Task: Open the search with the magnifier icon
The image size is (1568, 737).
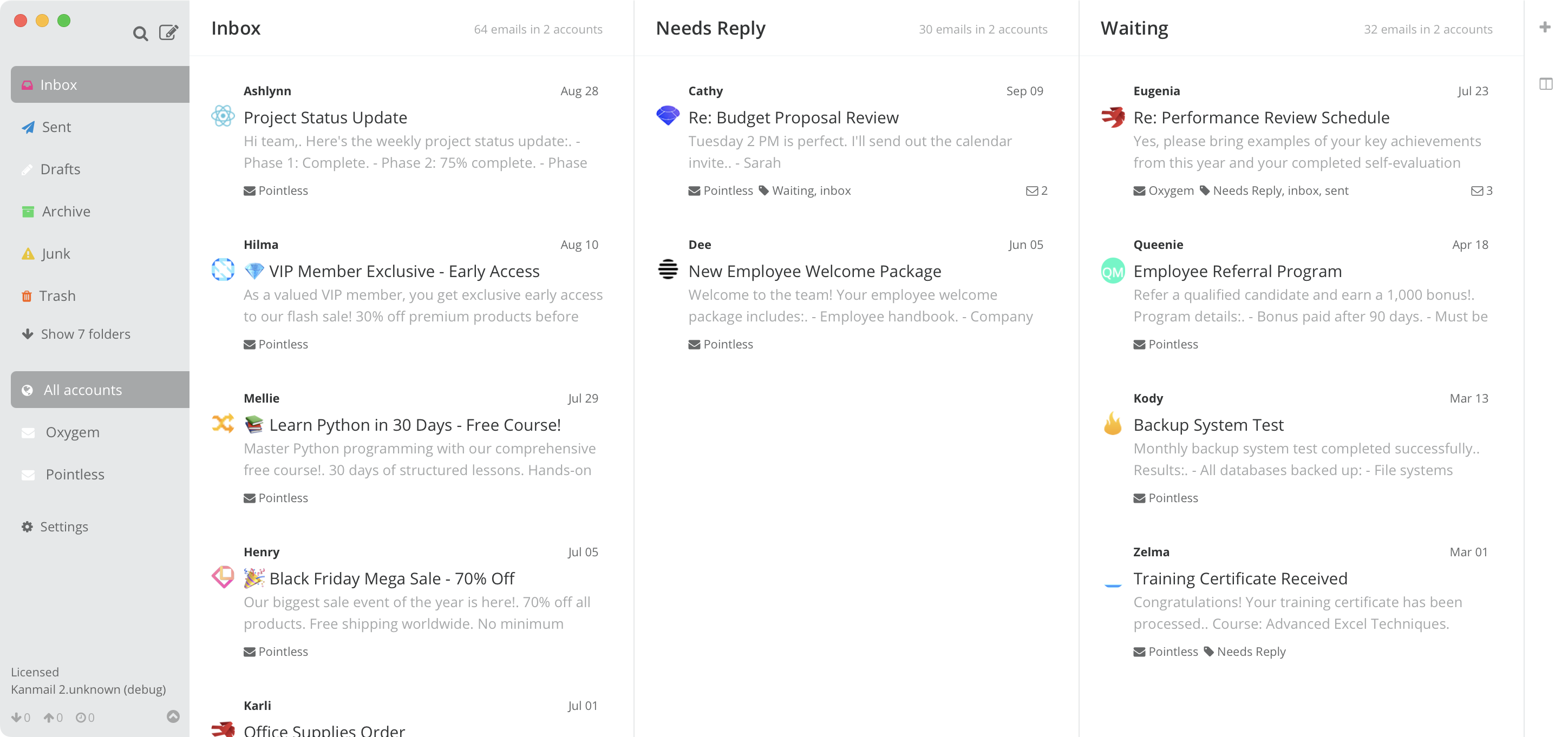Action: pyautogui.click(x=141, y=34)
